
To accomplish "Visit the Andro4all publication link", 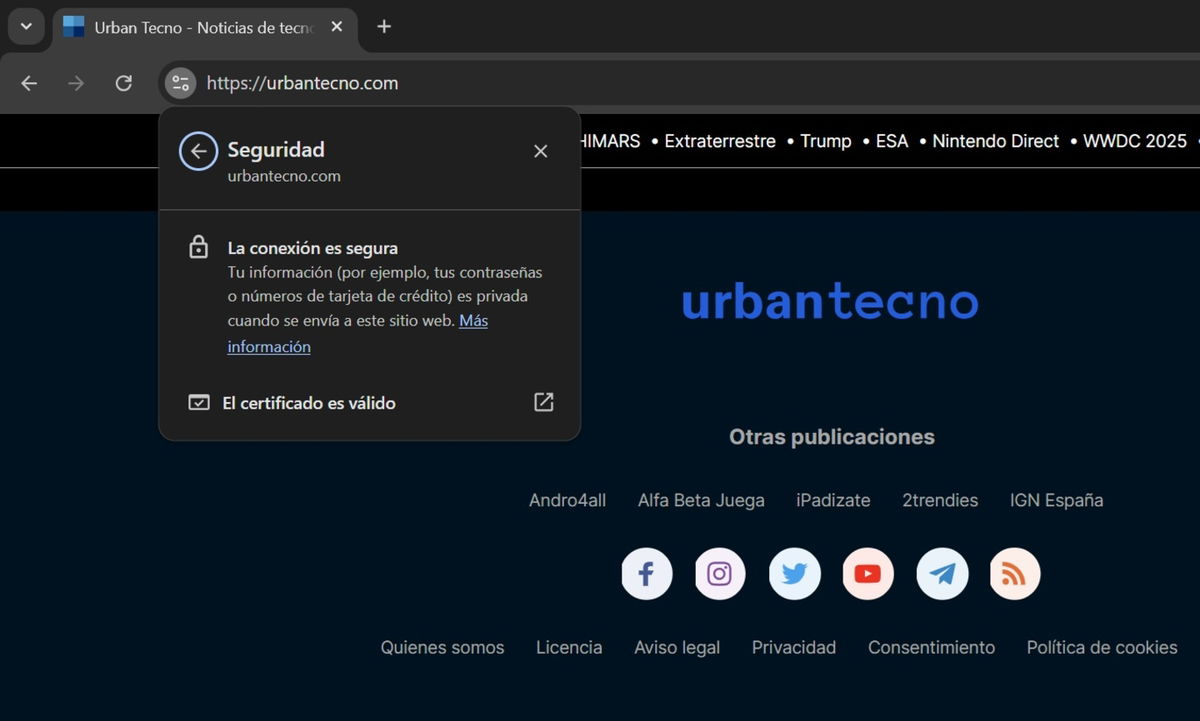I will tap(567, 500).
